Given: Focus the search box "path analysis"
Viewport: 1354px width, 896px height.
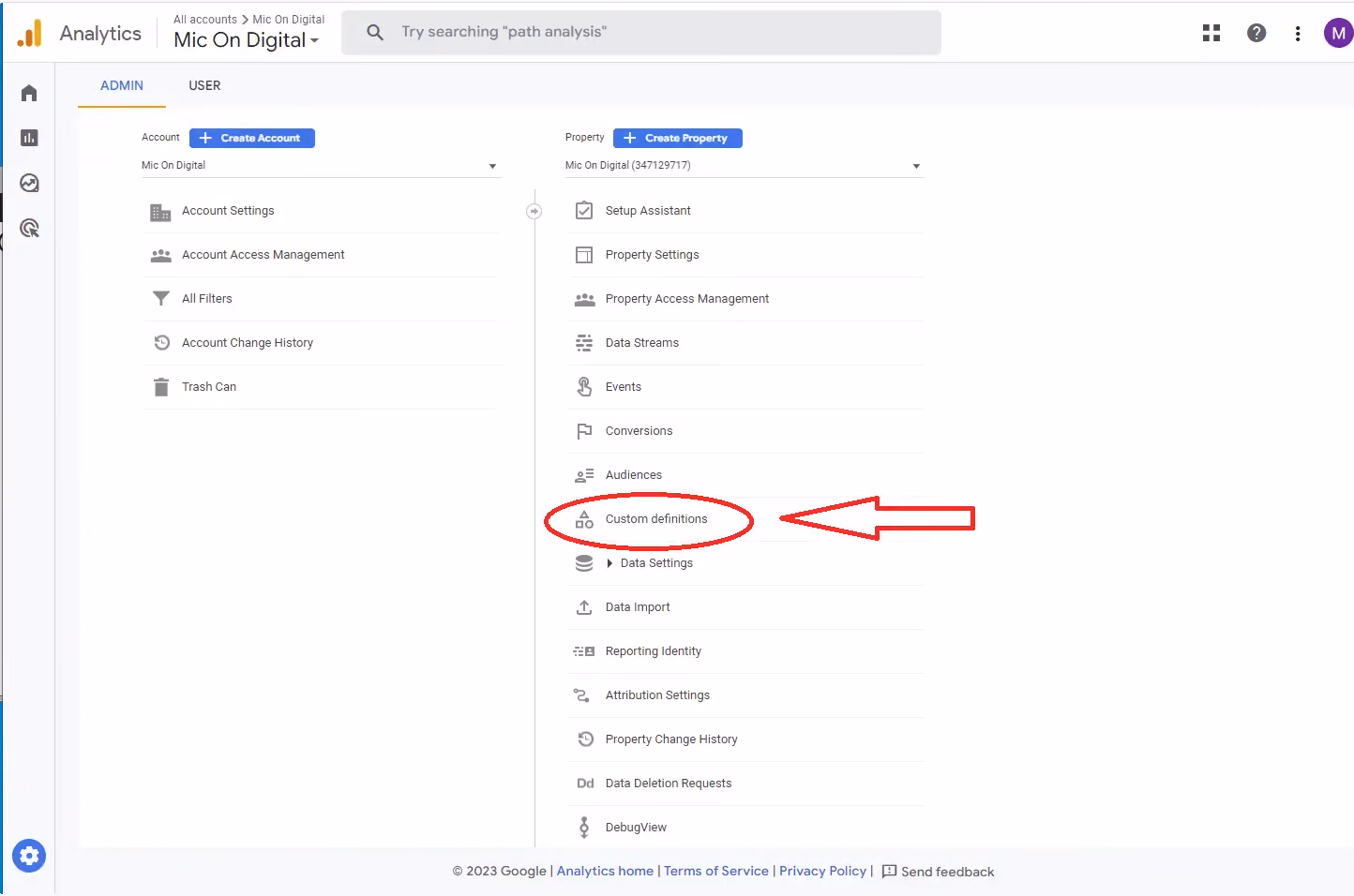Looking at the screenshot, I should coord(641,33).
